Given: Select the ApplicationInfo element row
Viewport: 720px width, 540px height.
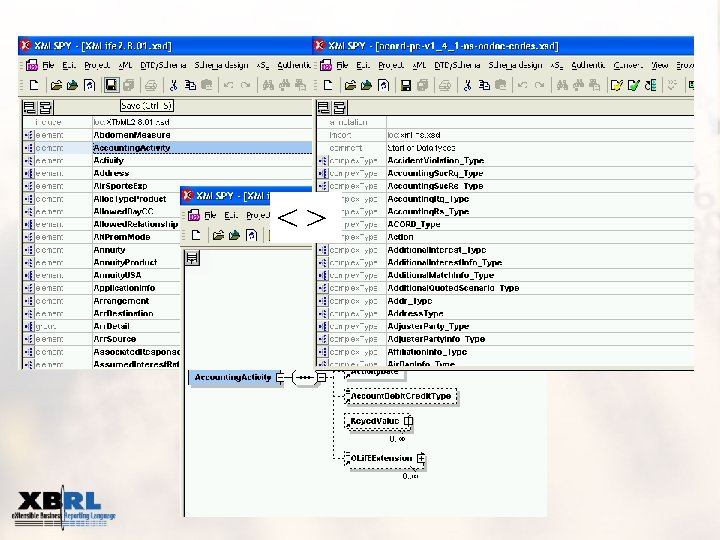Looking at the screenshot, I should (x=101, y=288).
